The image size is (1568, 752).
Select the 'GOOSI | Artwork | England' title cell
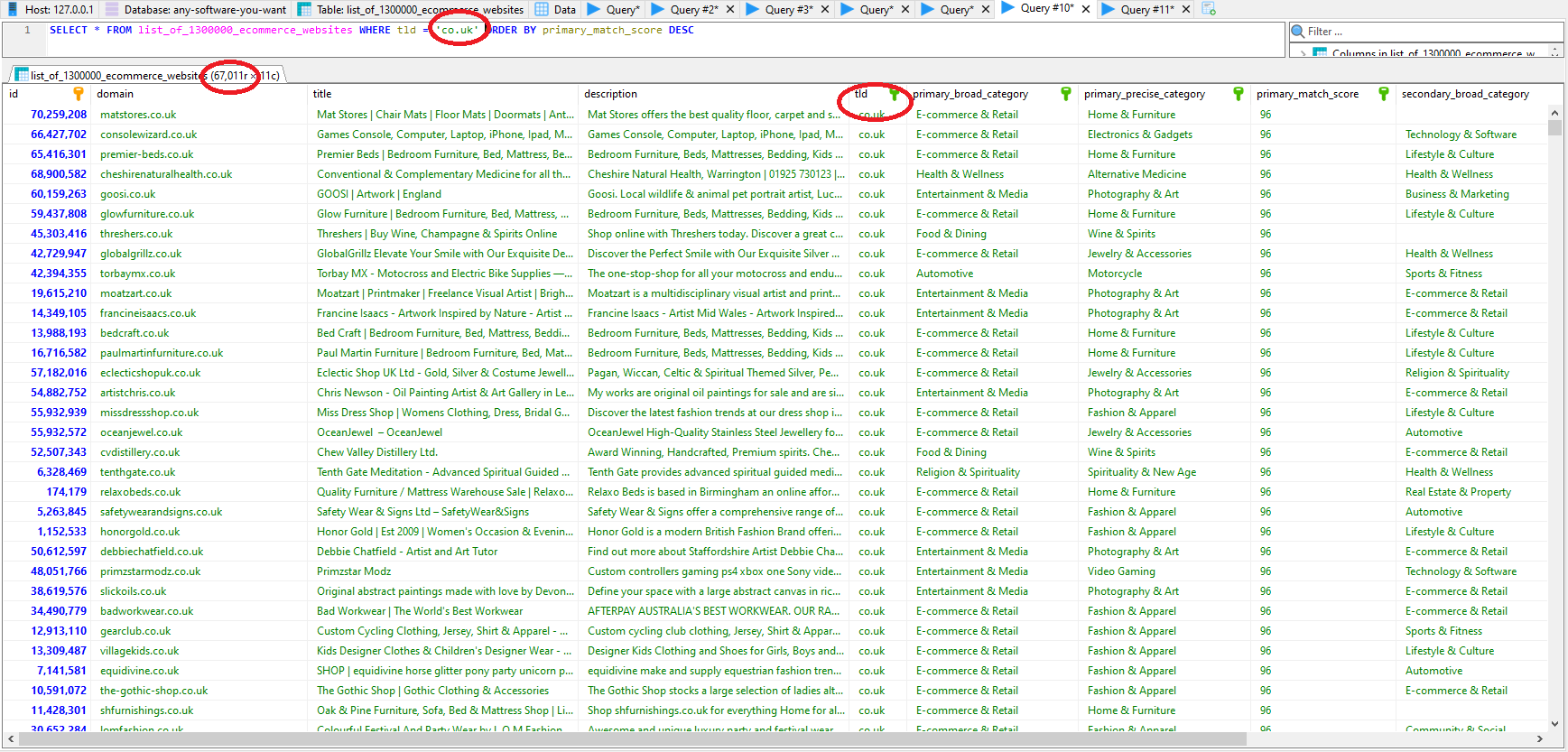pos(443,194)
